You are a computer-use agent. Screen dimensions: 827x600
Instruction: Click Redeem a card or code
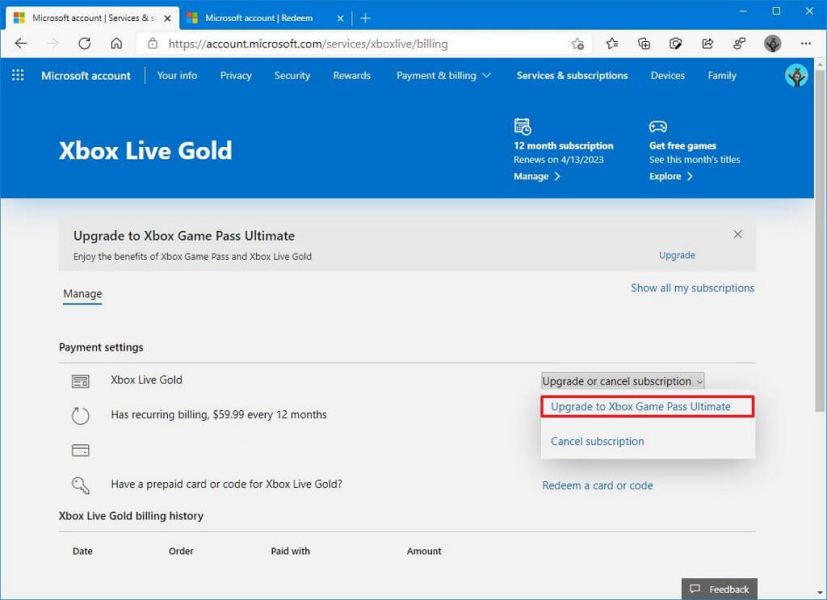598,486
